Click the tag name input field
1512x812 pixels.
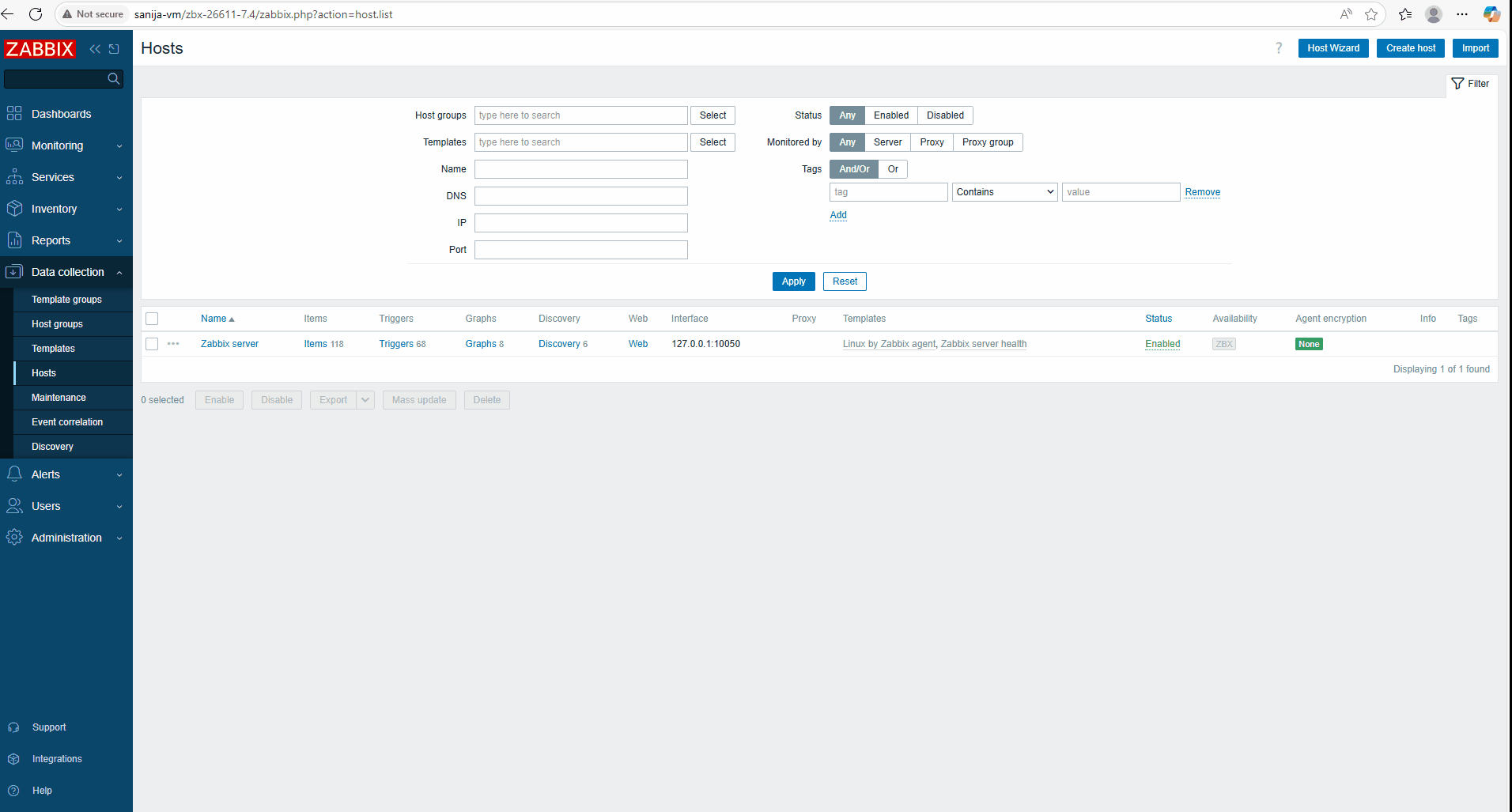pyautogui.click(x=888, y=192)
